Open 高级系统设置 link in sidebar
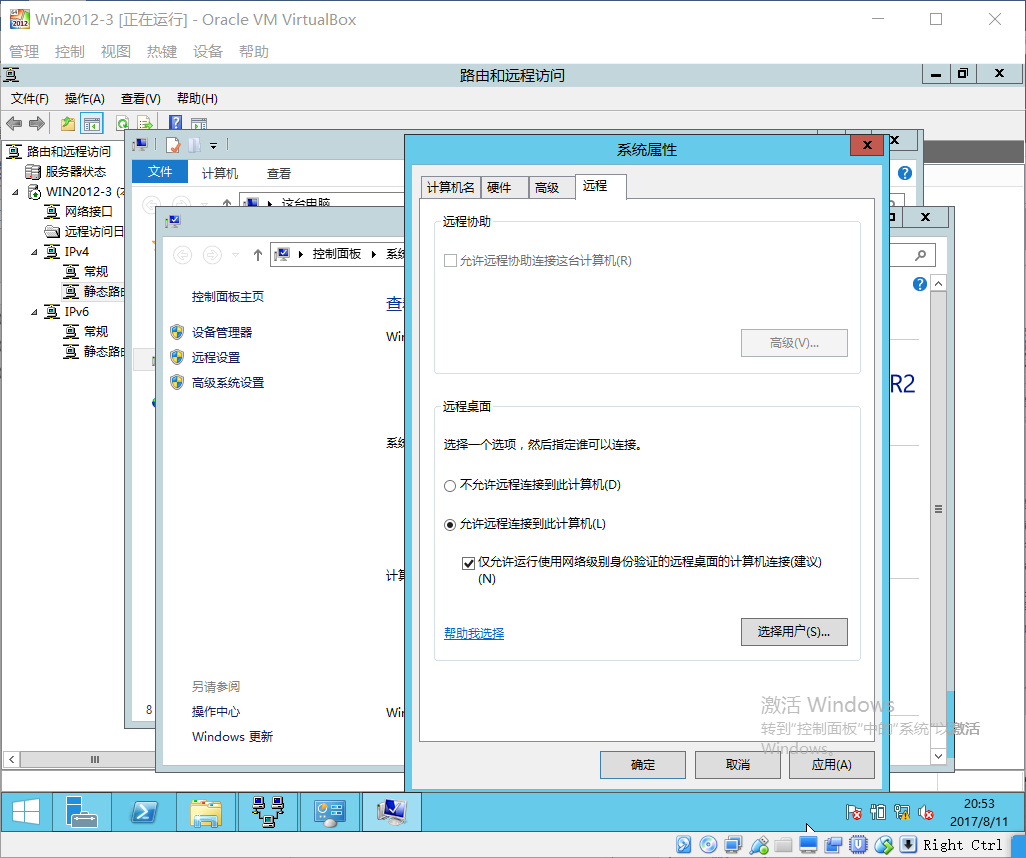Viewport: 1026px width, 858px height. (x=228, y=383)
